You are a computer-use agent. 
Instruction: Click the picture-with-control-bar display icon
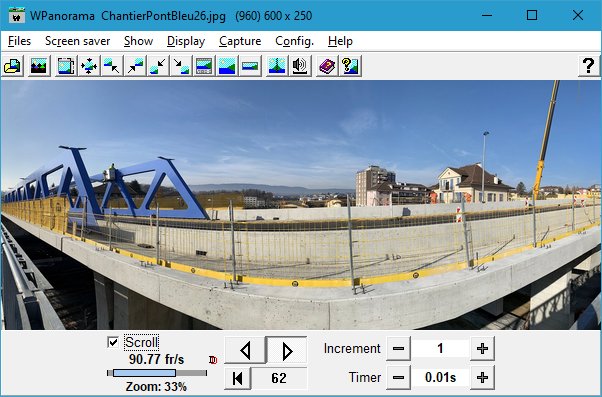pos(204,66)
